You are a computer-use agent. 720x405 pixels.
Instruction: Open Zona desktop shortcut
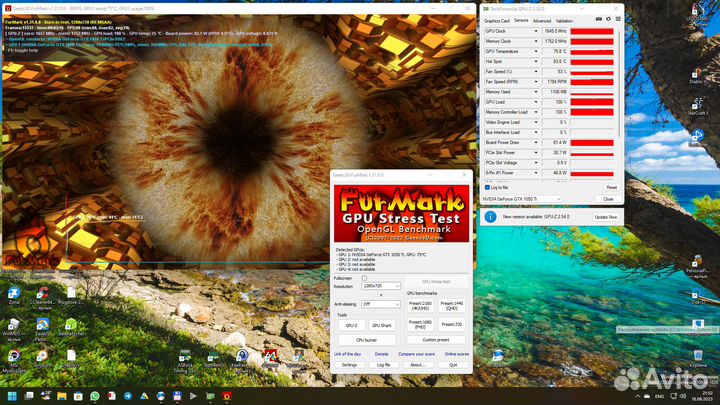[14, 296]
